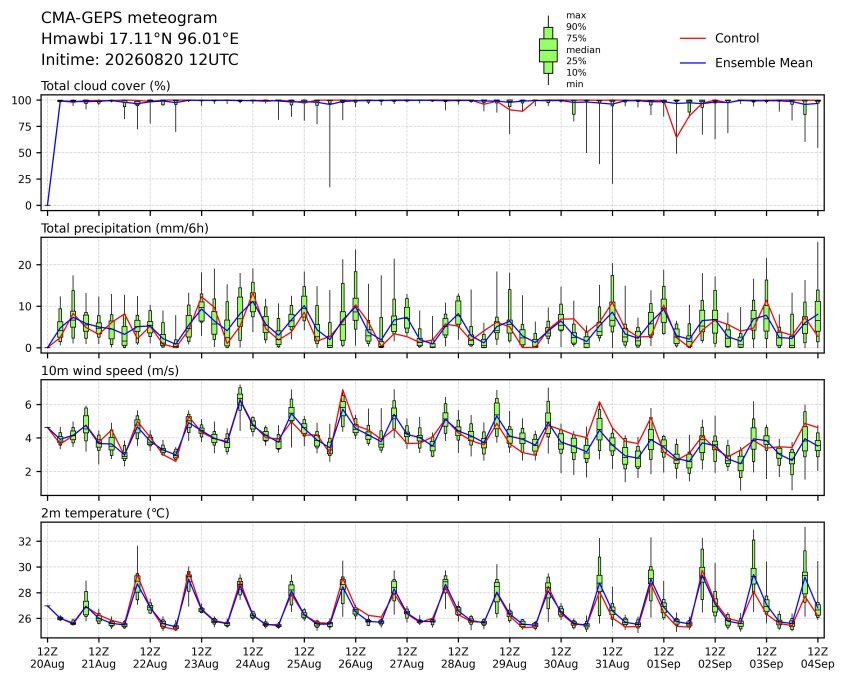Click the '12Z 02Sep' x-axis label
The image size is (846, 681).
pos(715,658)
